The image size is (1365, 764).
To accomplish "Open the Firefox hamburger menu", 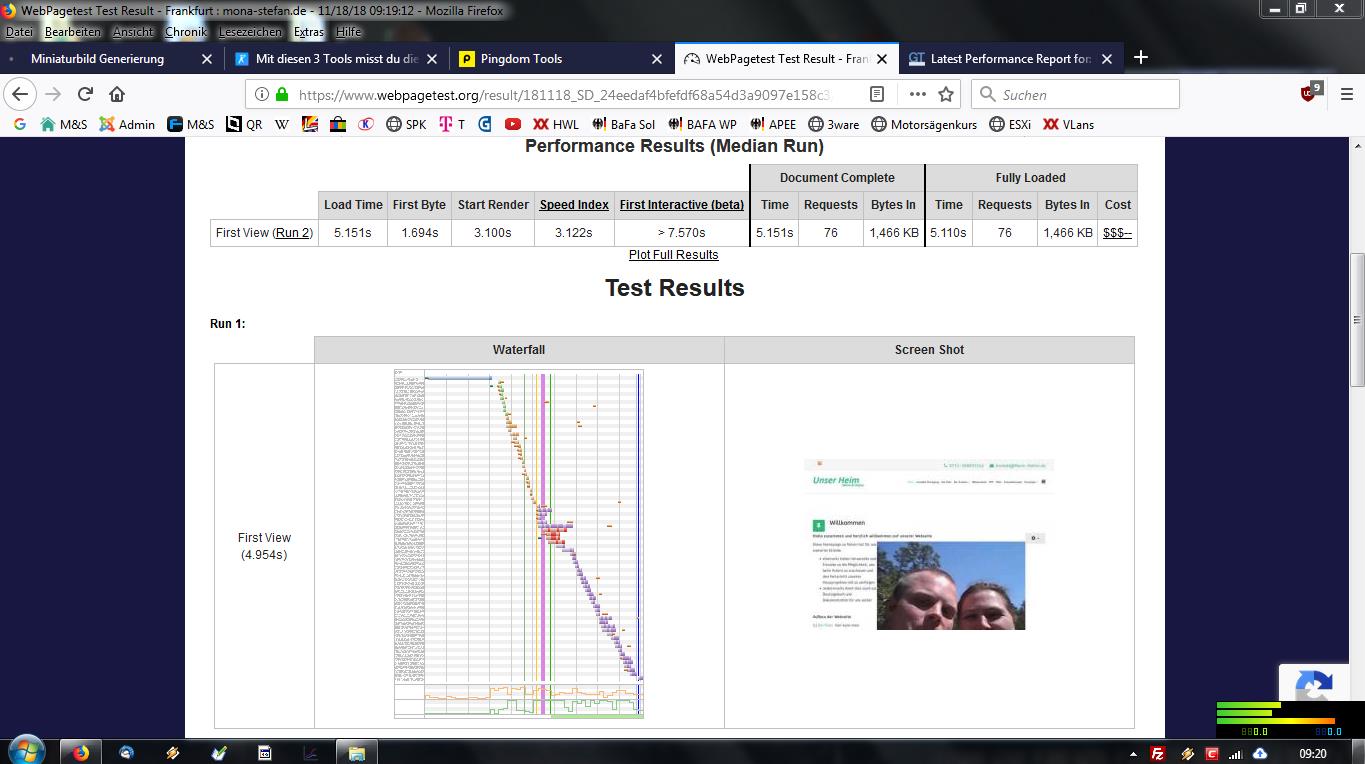I will tap(1345, 94).
